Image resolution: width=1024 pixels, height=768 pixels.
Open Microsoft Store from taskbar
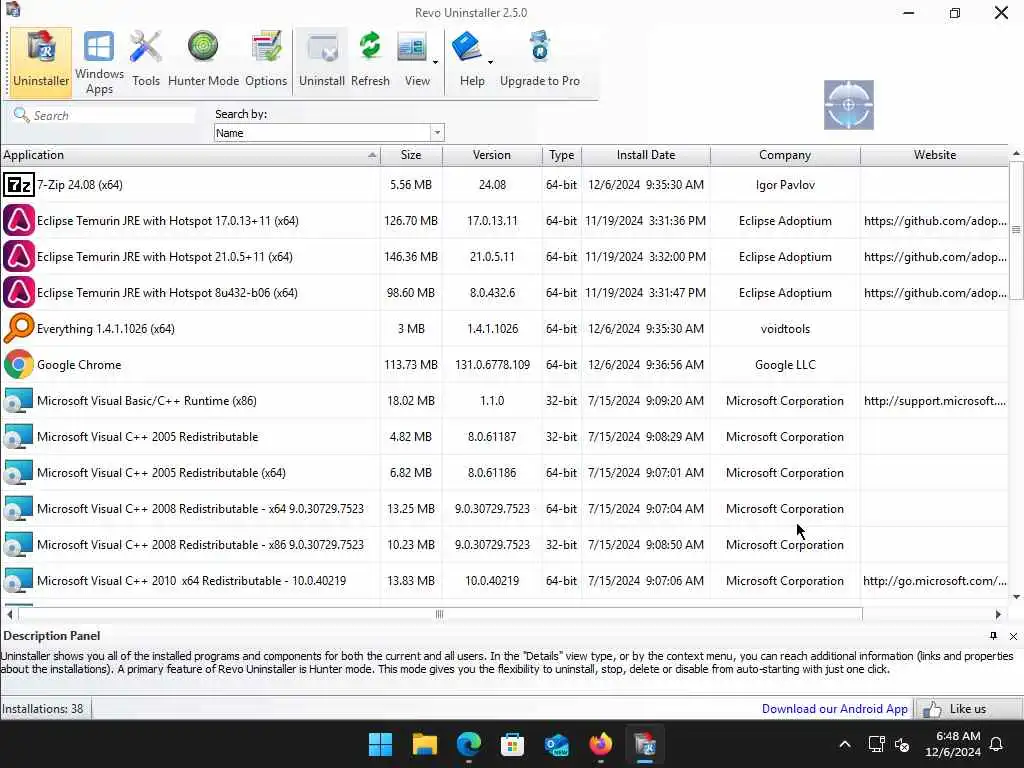tap(513, 744)
